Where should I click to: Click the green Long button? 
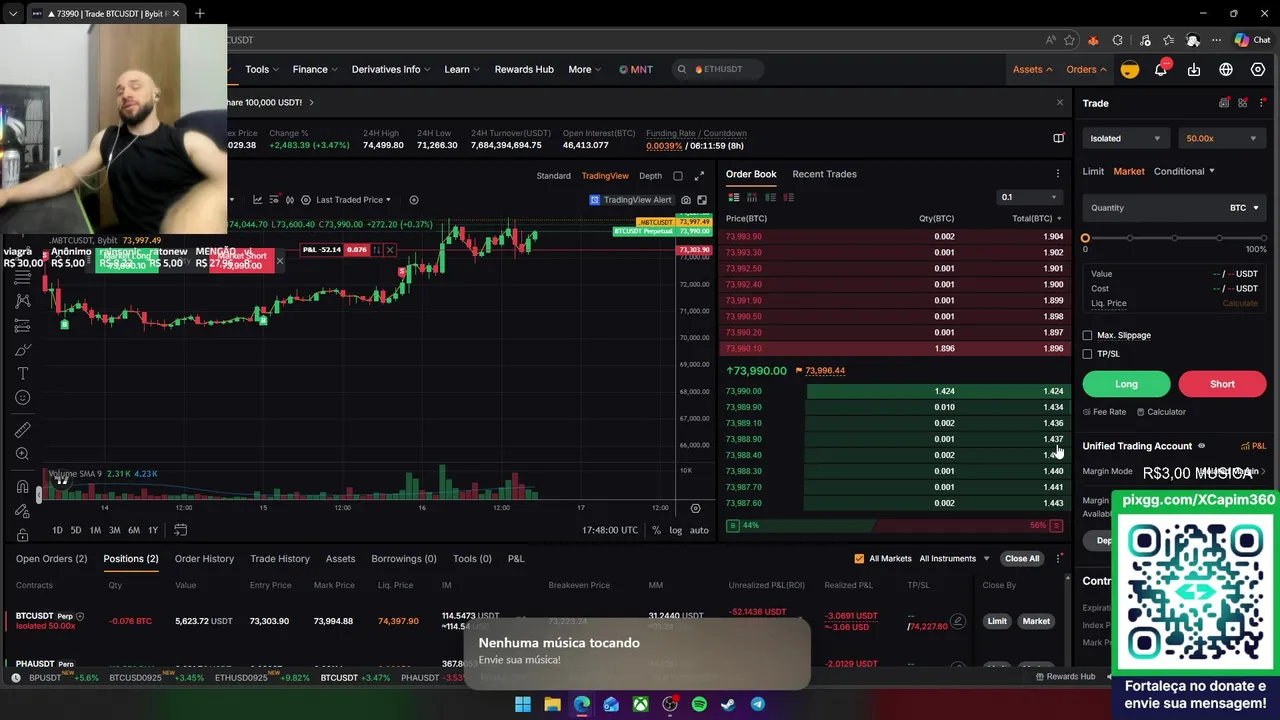(1126, 384)
